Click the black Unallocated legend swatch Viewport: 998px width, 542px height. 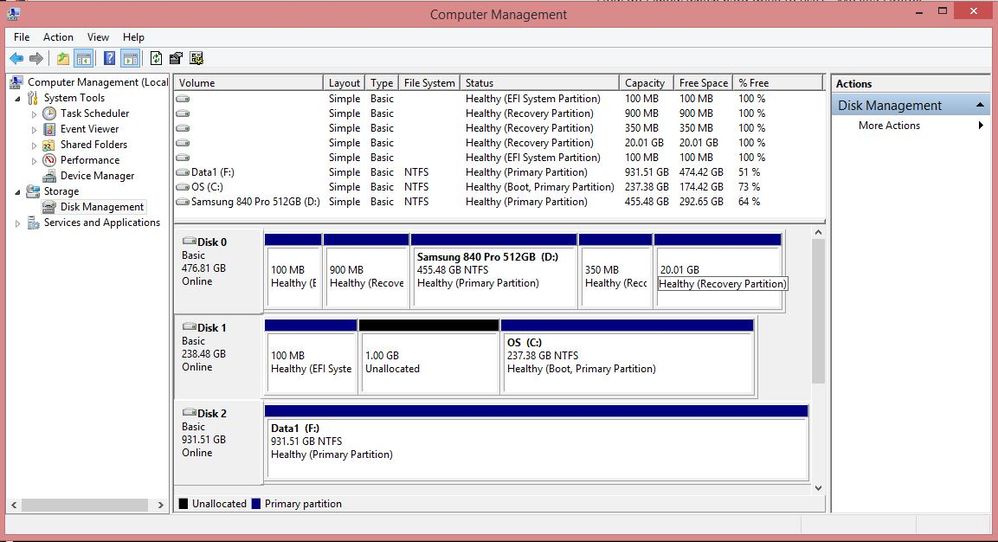[x=183, y=504]
